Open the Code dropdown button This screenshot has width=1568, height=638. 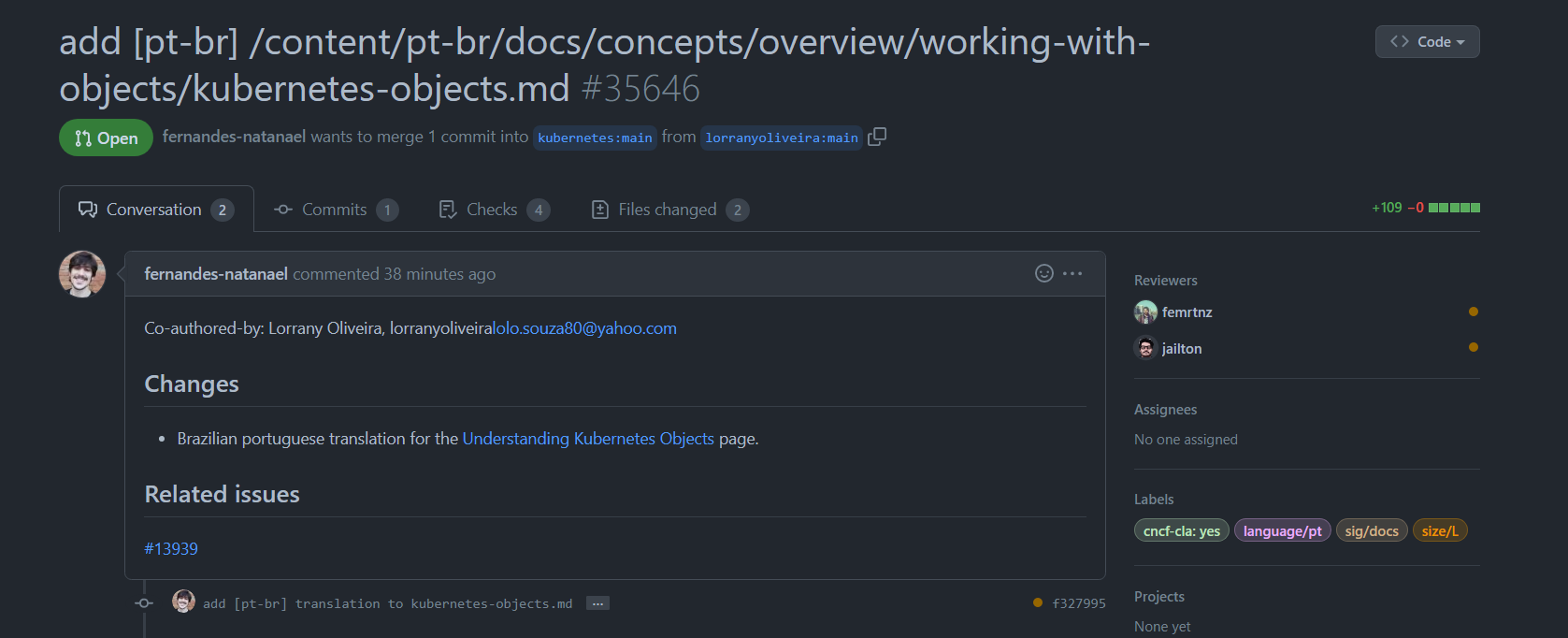click(x=1427, y=41)
